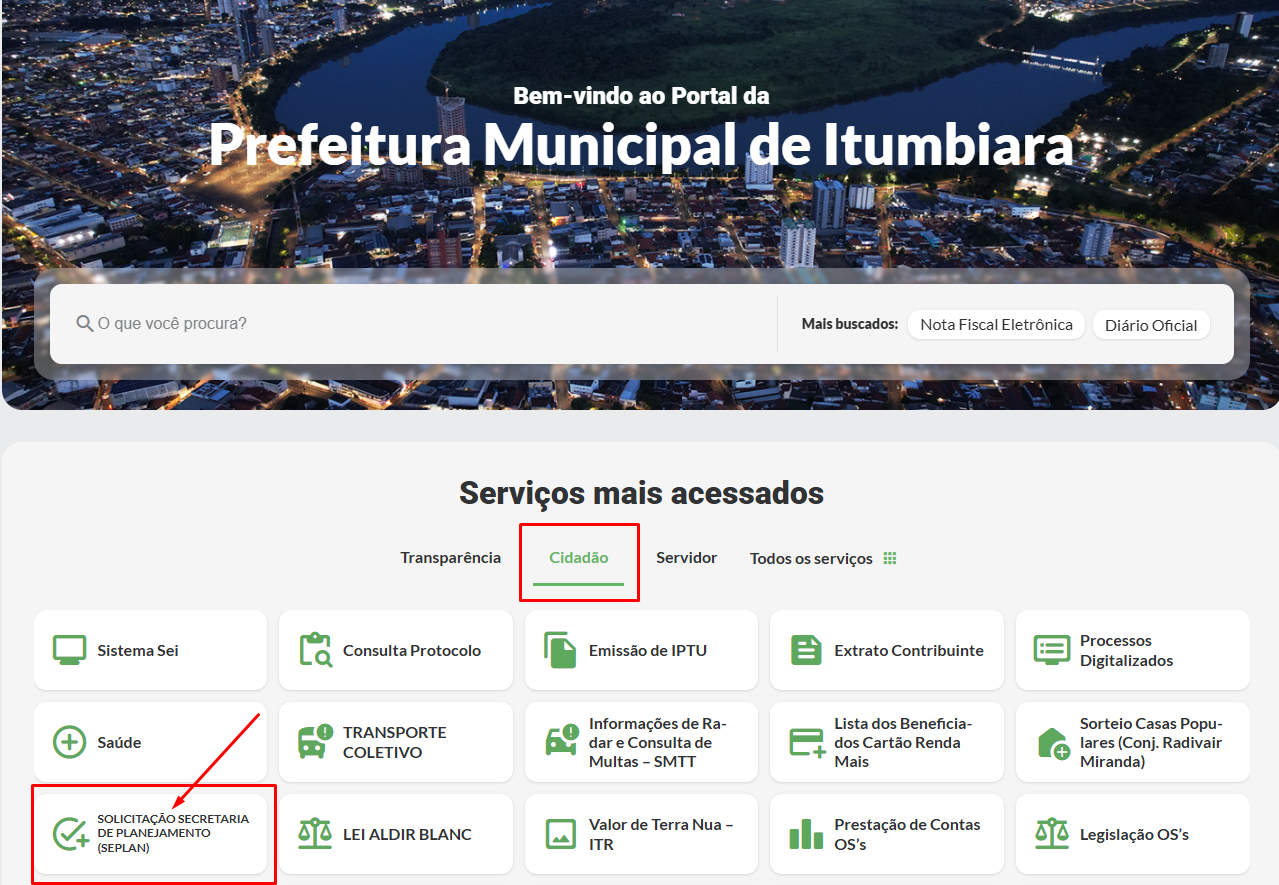
Task: Select the Consulta Protocolo clipboard icon
Action: tap(316, 649)
